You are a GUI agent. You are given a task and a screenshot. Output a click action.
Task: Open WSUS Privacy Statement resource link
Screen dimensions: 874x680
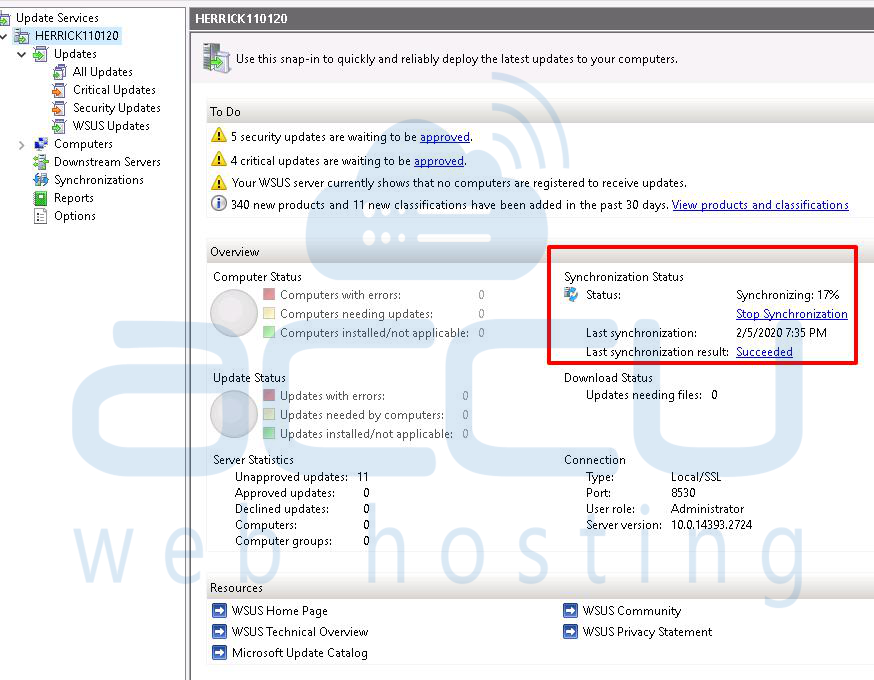click(x=647, y=632)
